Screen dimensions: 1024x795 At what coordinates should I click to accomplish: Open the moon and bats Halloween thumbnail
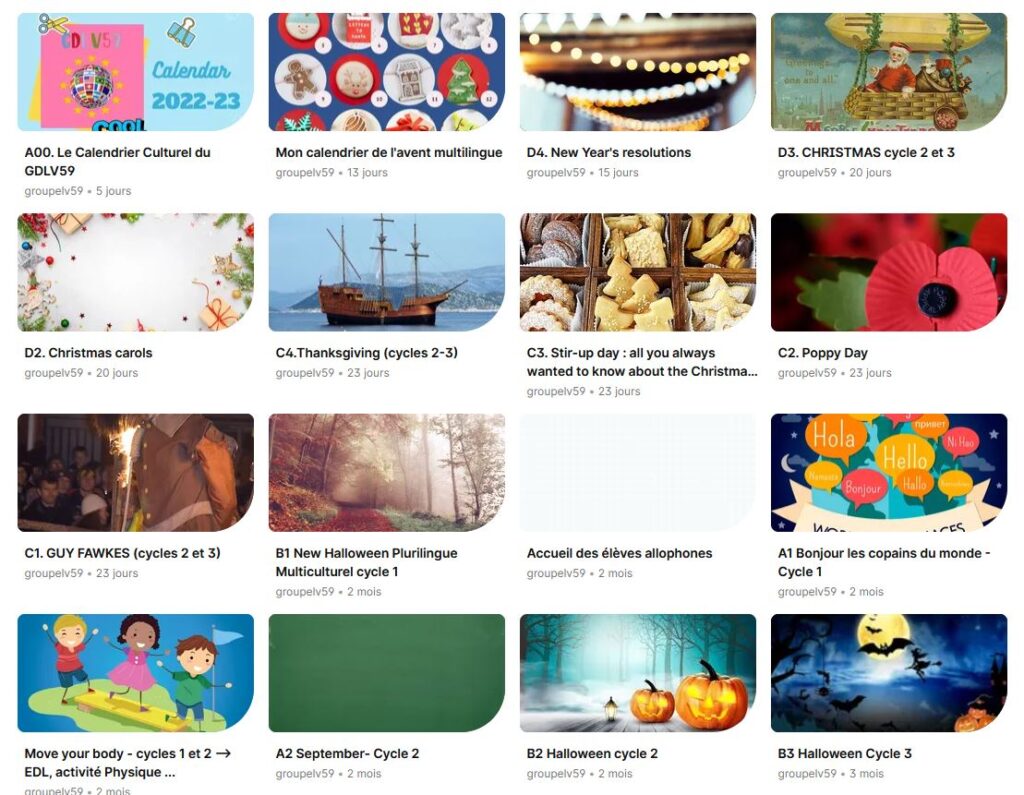coord(889,673)
